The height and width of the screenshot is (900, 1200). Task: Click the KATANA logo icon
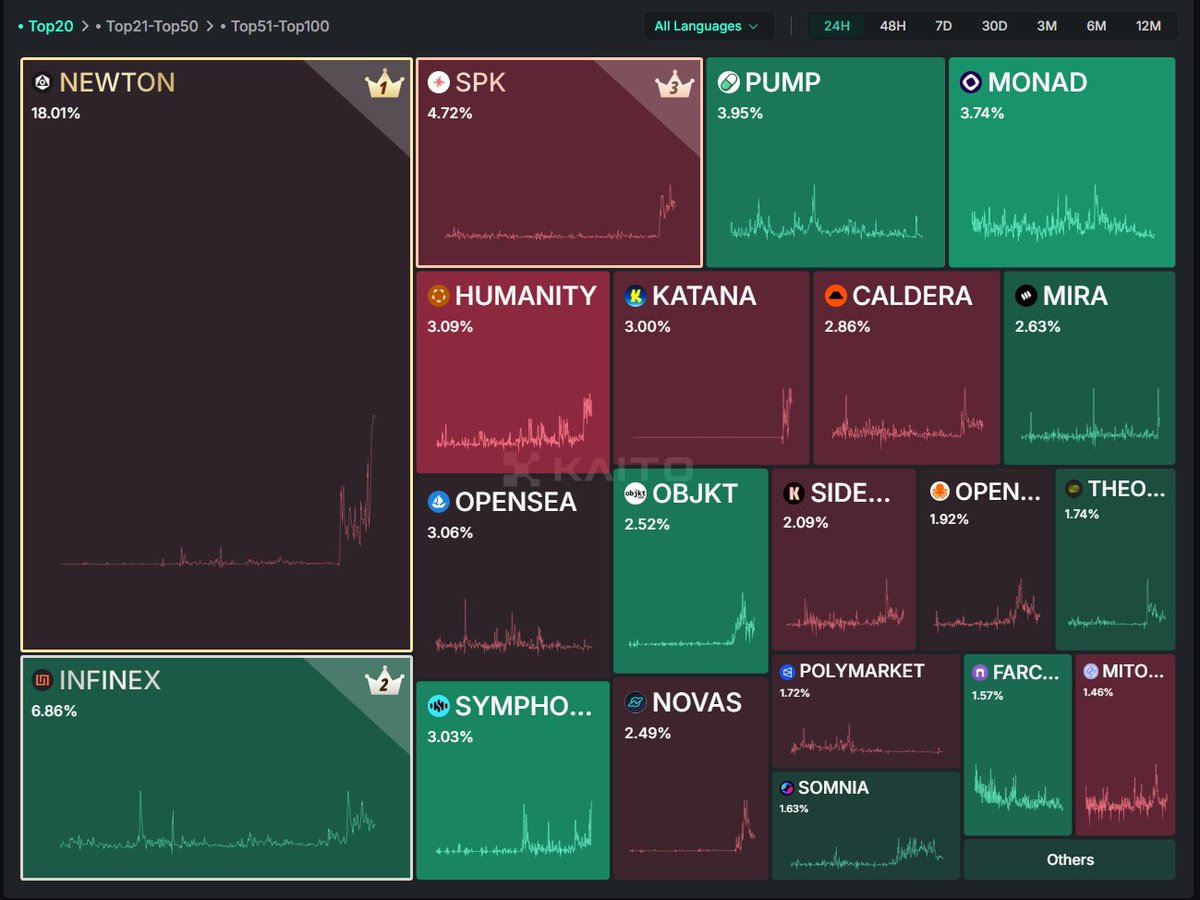click(x=635, y=296)
